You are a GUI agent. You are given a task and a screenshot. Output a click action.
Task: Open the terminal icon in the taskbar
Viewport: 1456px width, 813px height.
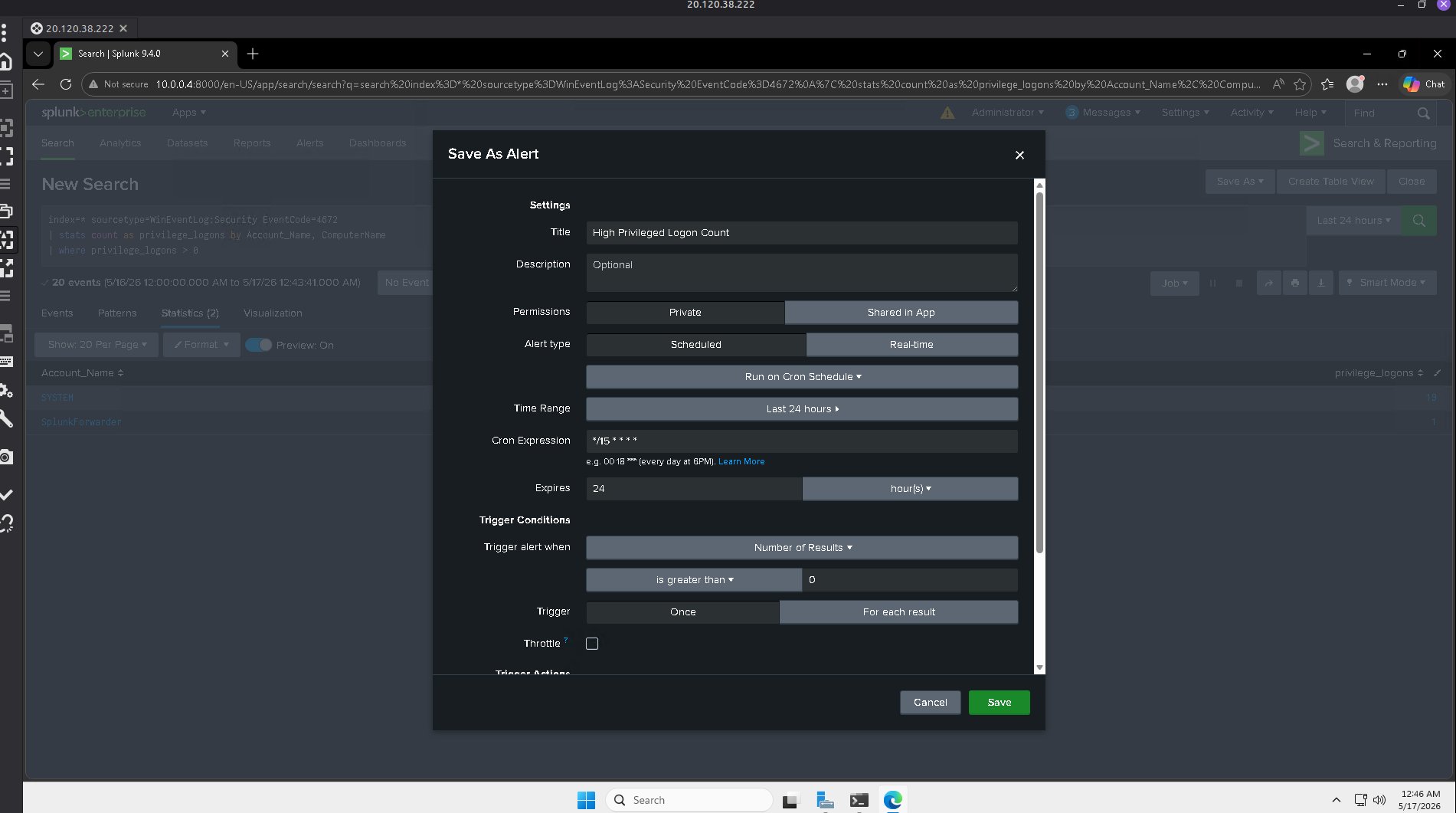pos(859,800)
